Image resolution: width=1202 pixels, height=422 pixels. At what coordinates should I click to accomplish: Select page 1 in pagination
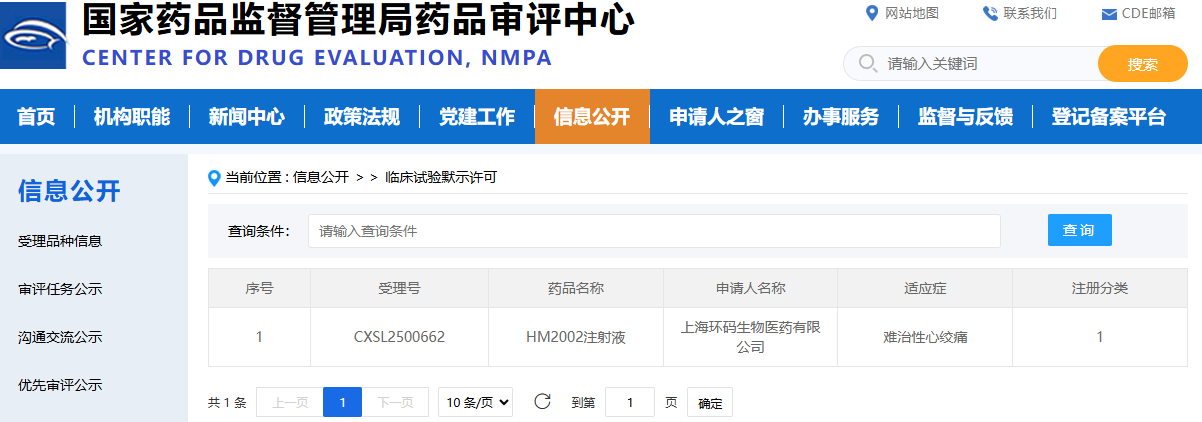[x=342, y=402]
